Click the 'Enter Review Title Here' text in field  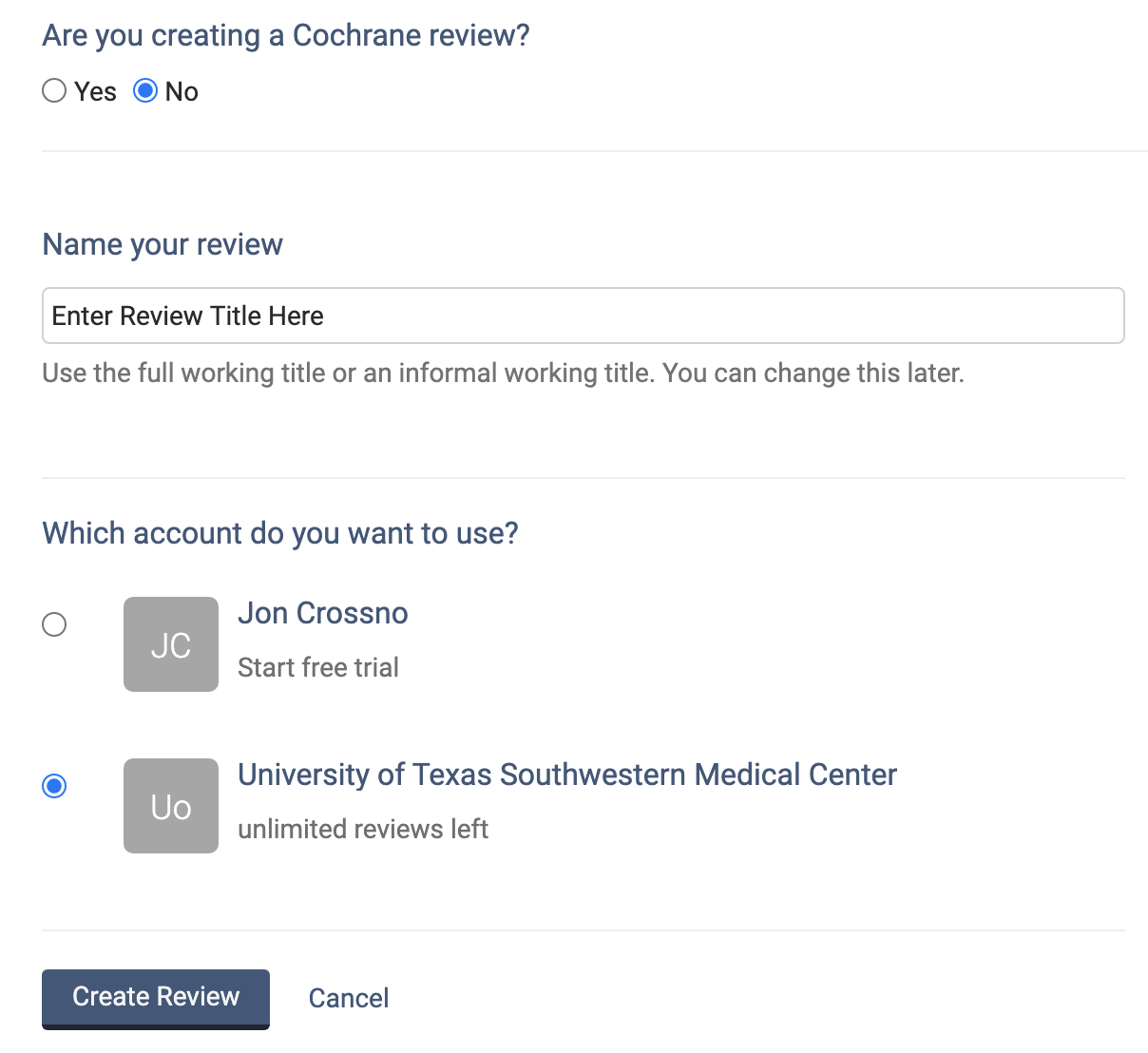[x=188, y=316]
